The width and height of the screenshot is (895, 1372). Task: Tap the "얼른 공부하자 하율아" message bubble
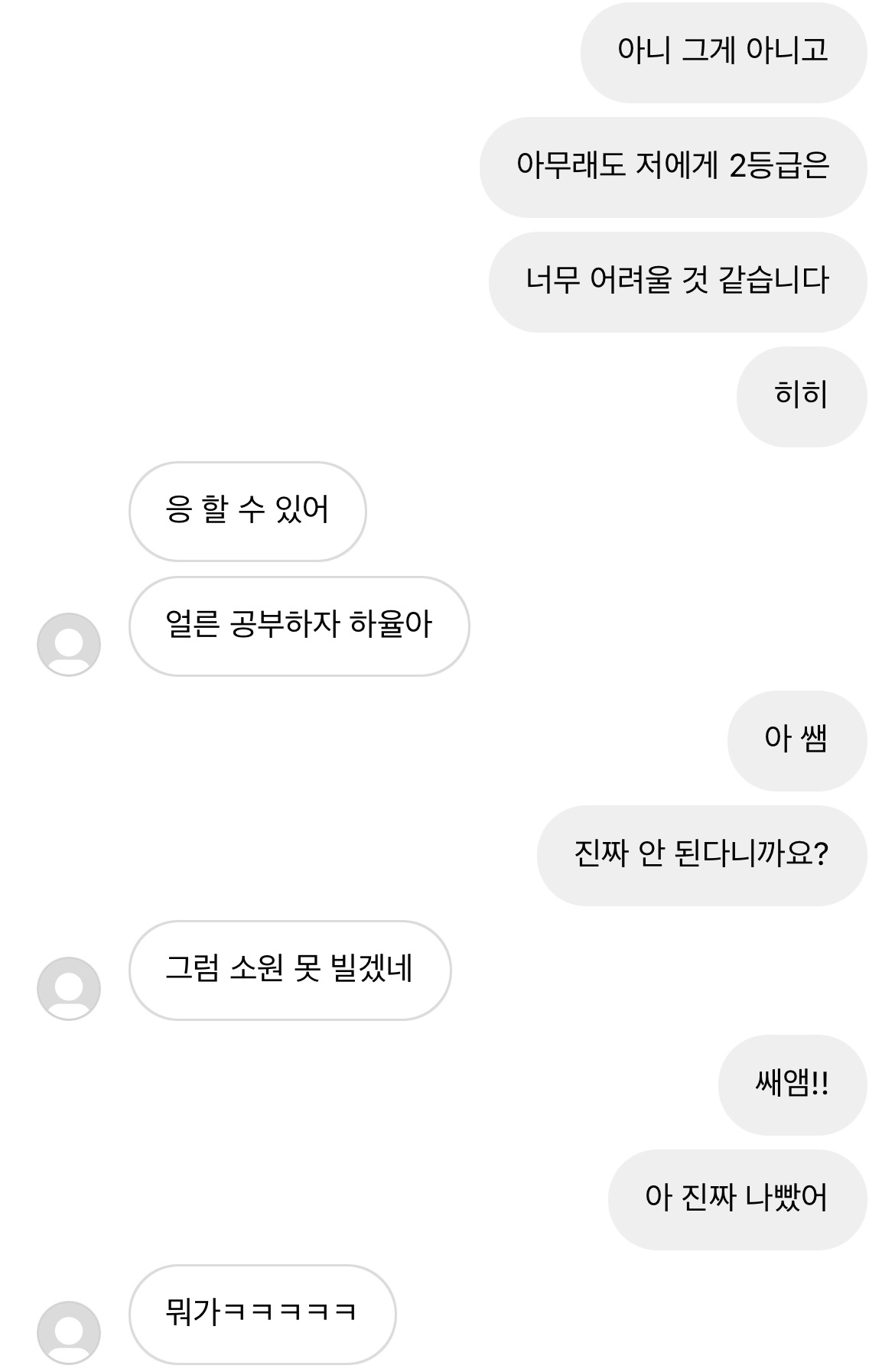[298, 626]
